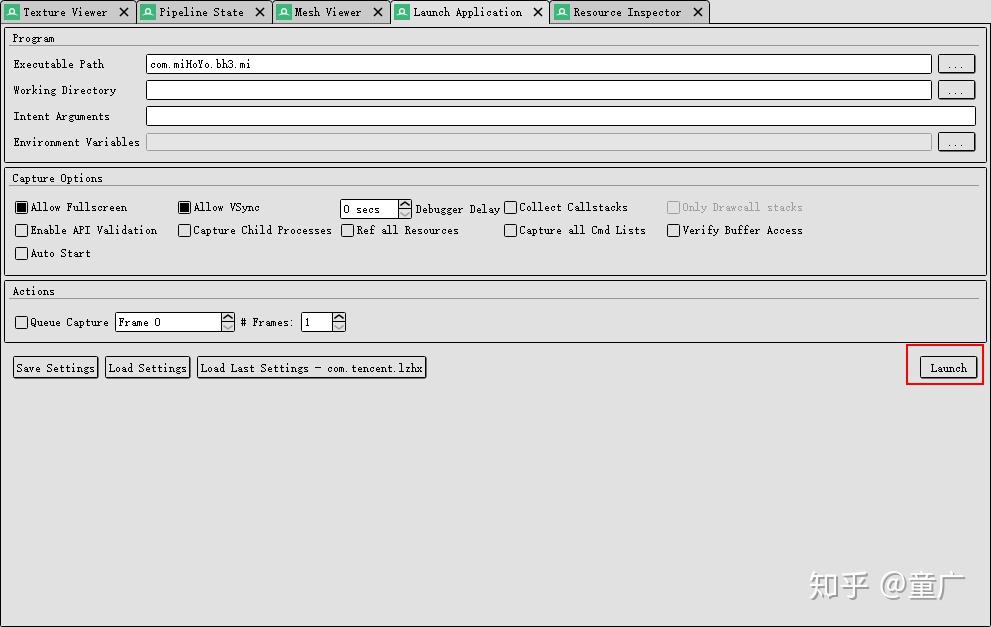Decrease Queue Capture frame number down arrow
This screenshot has width=991, height=627.
[228, 327]
